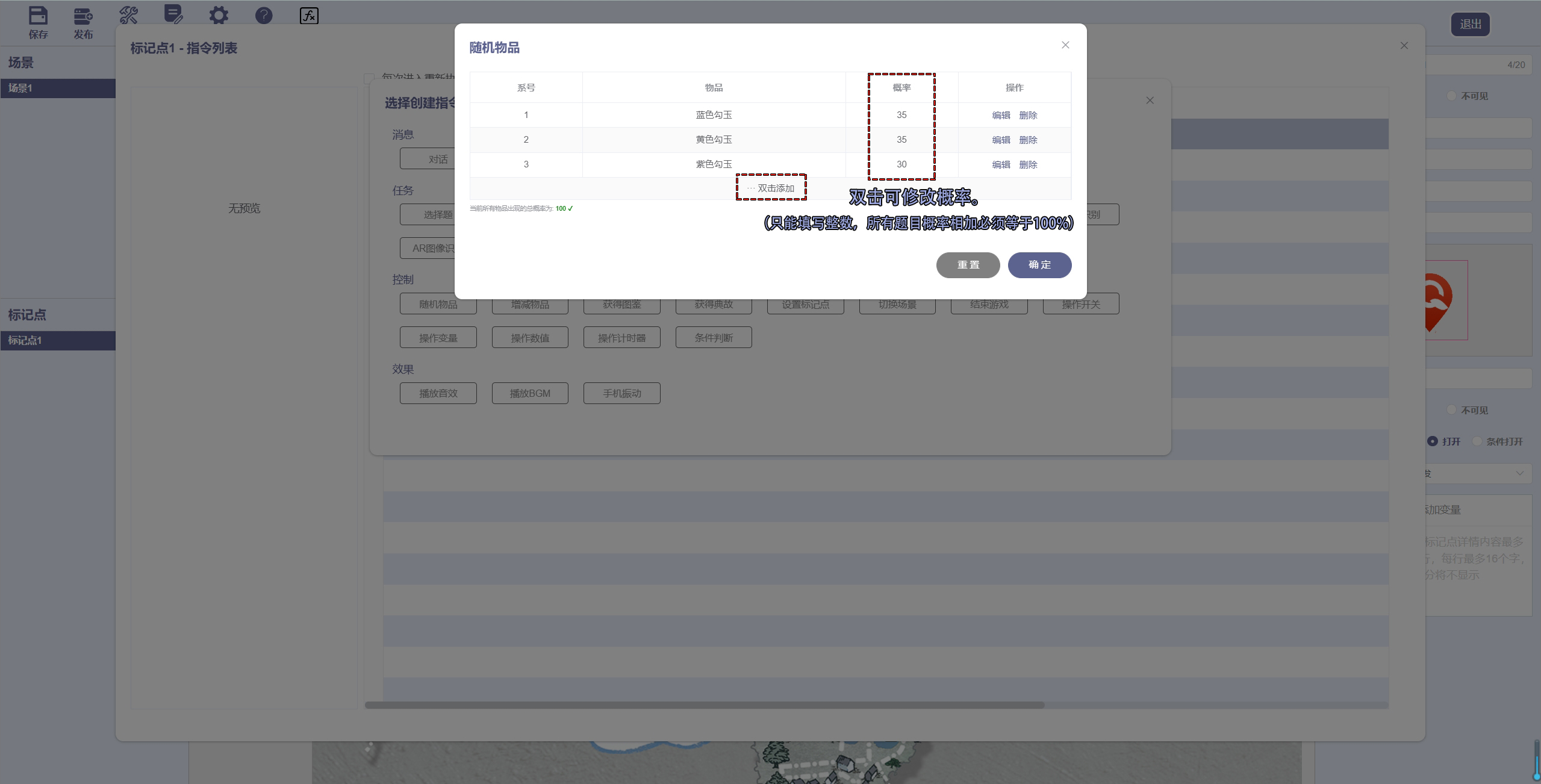Open the help question mark icon
Viewport: 1541px width, 784px height.
264,15
